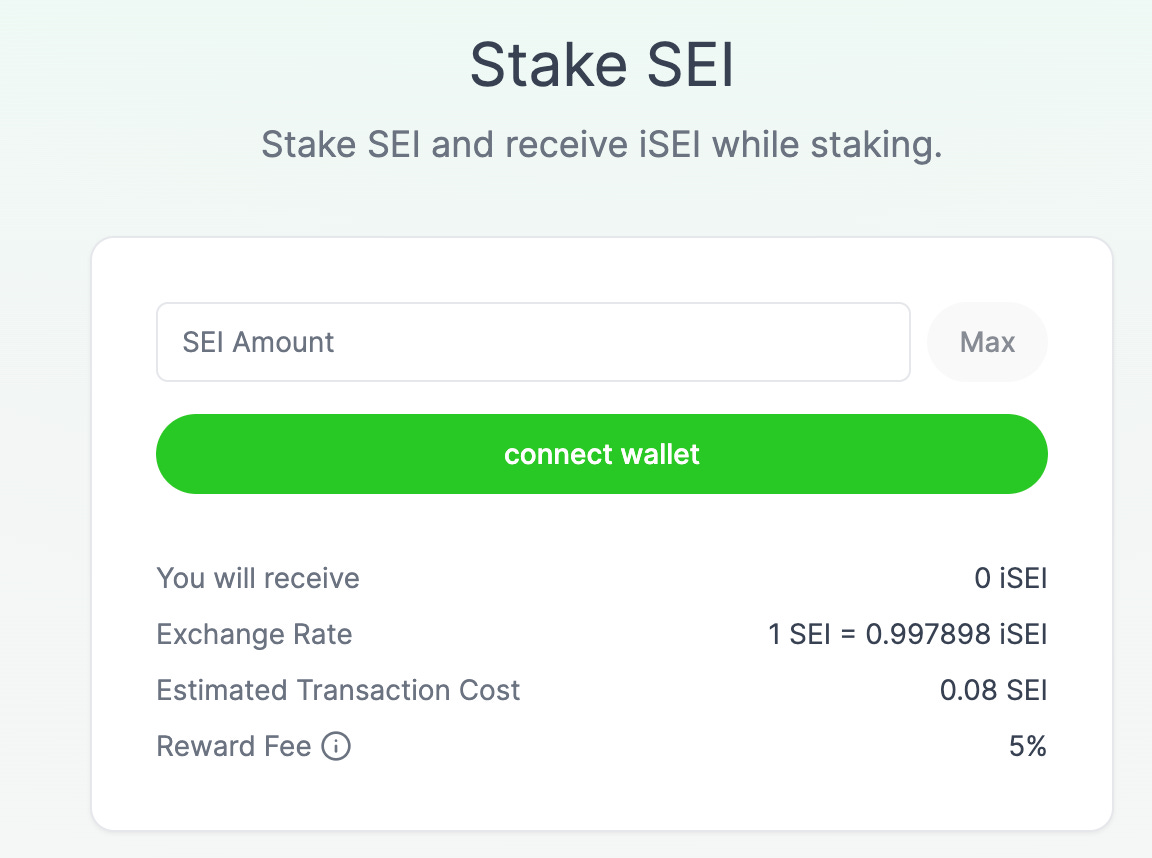This screenshot has width=1152, height=858.
Task: Select the green connect wallet bar
Action: 601,454
